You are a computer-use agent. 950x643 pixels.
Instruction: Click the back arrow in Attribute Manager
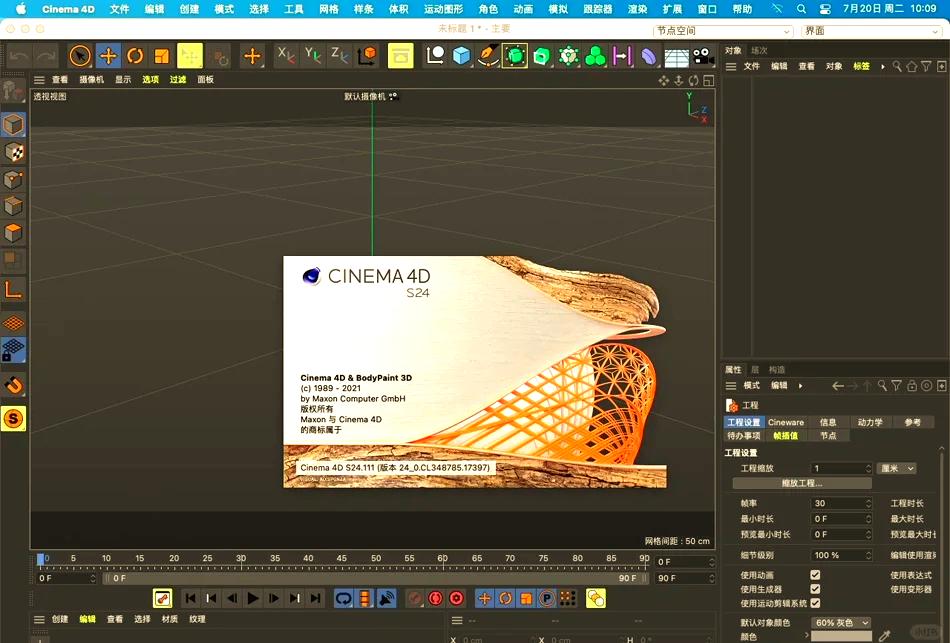(x=838, y=386)
